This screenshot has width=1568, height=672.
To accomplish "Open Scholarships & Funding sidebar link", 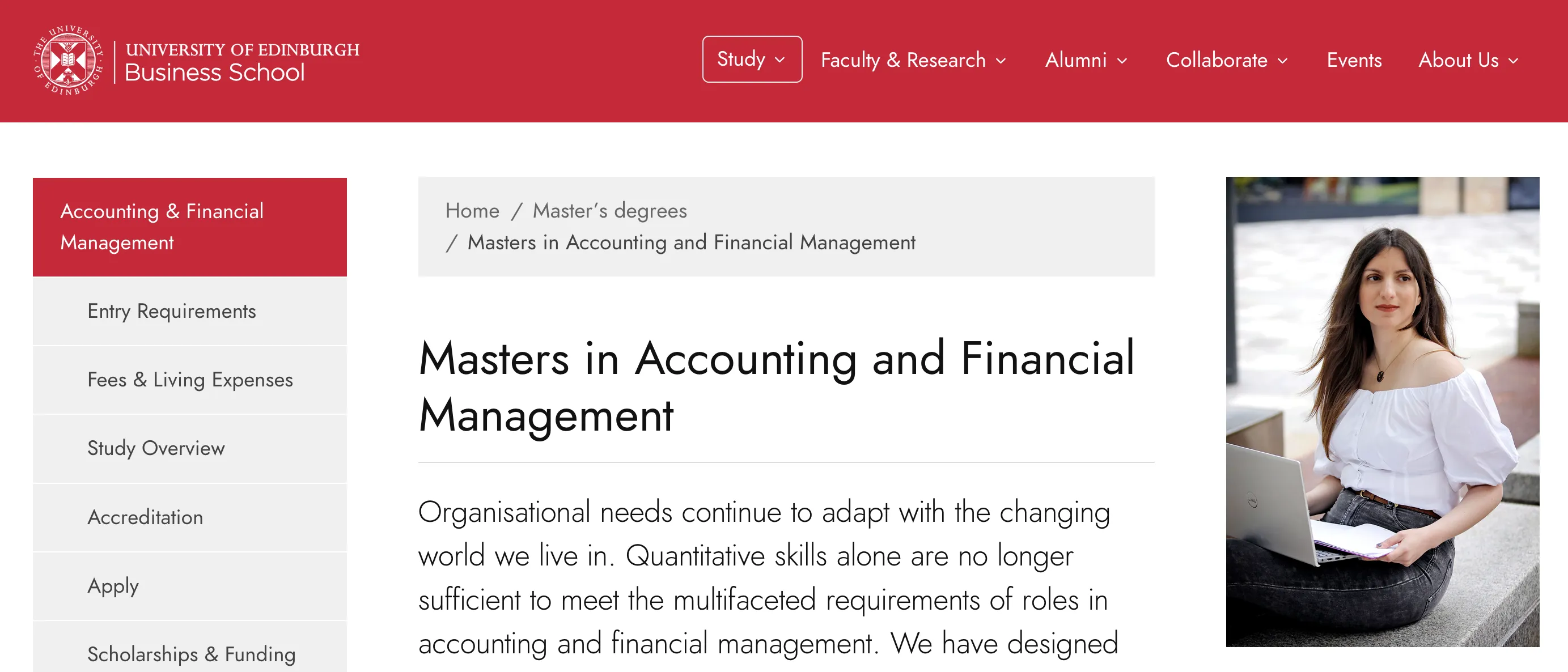I will point(191,654).
